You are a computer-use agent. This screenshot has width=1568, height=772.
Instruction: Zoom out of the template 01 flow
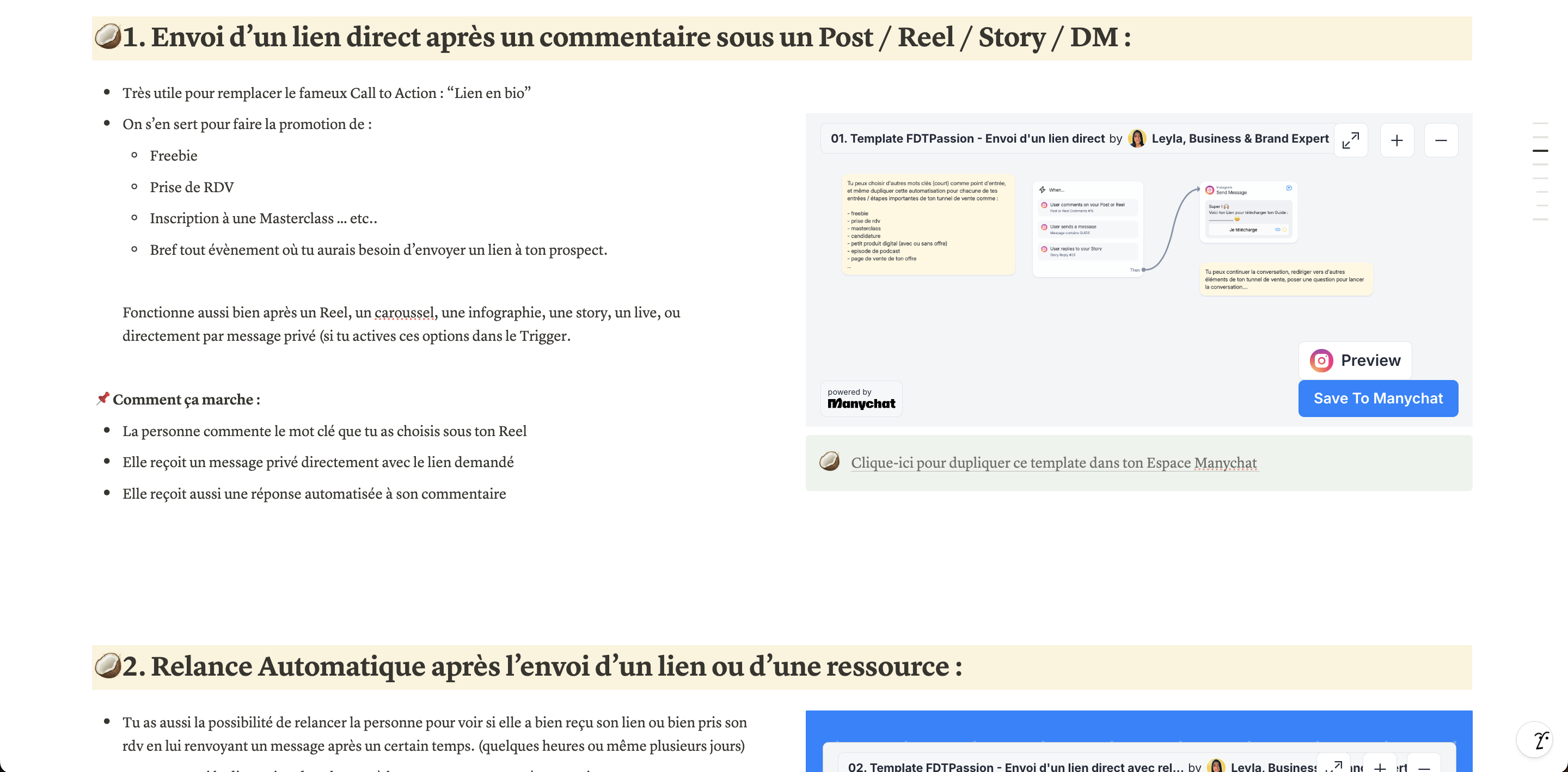(x=1440, y=140)
